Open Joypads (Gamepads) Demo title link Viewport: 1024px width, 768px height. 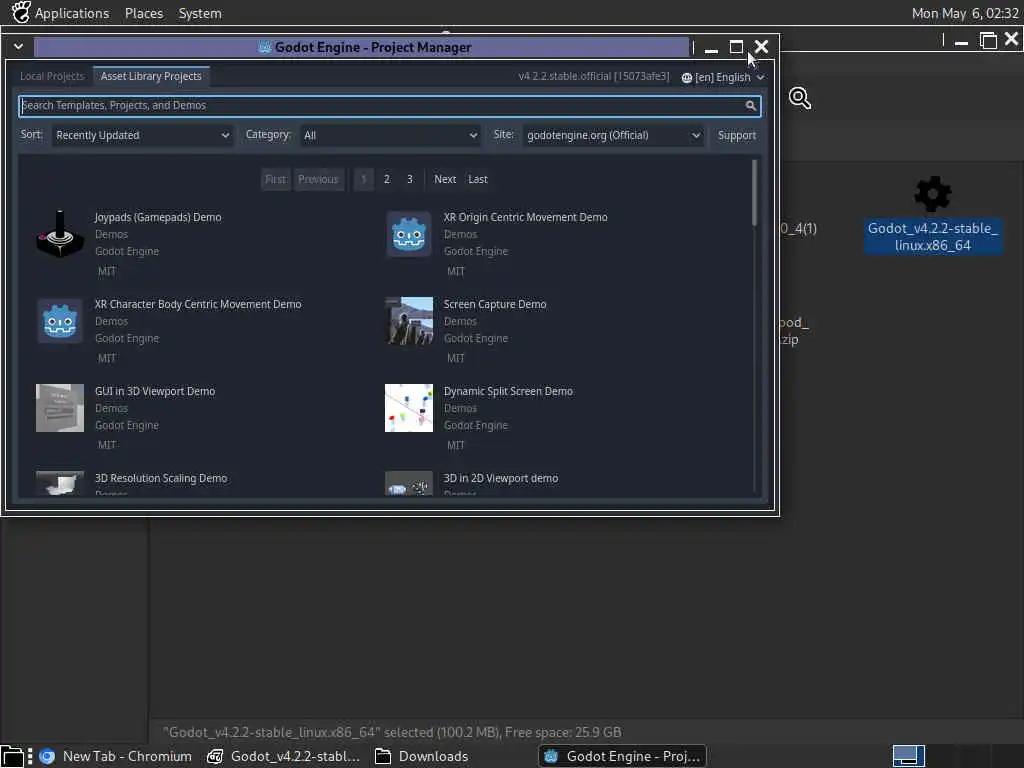(157, 217)
